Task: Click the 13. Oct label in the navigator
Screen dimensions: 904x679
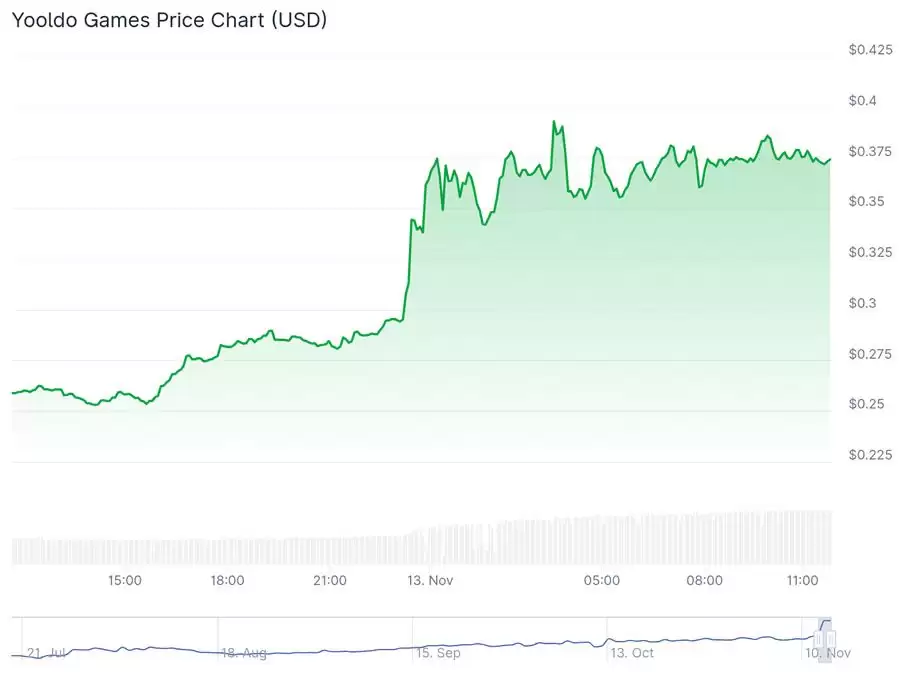Action: click(x=632, y=653)
